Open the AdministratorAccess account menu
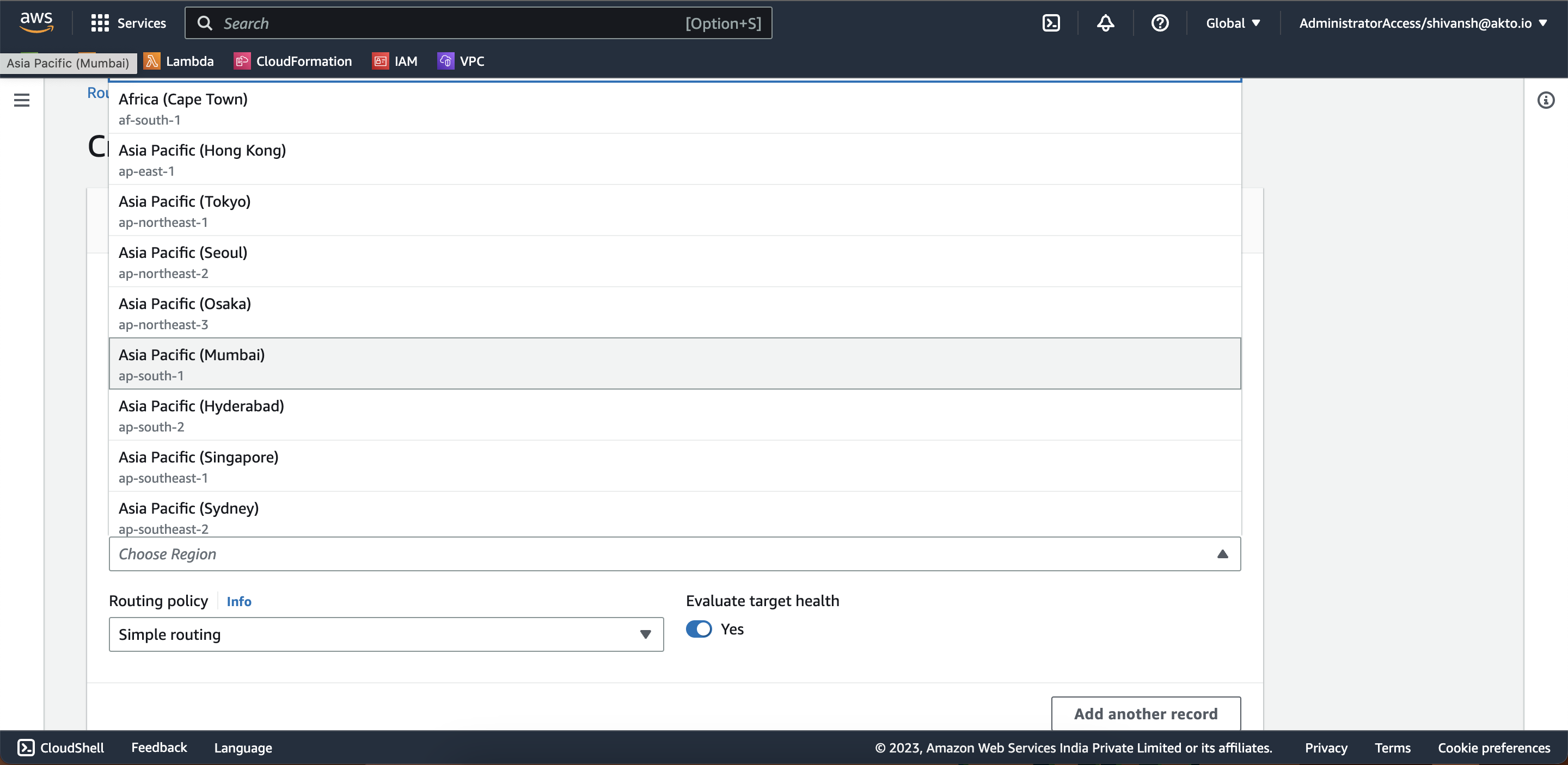 coord(1423,23)
